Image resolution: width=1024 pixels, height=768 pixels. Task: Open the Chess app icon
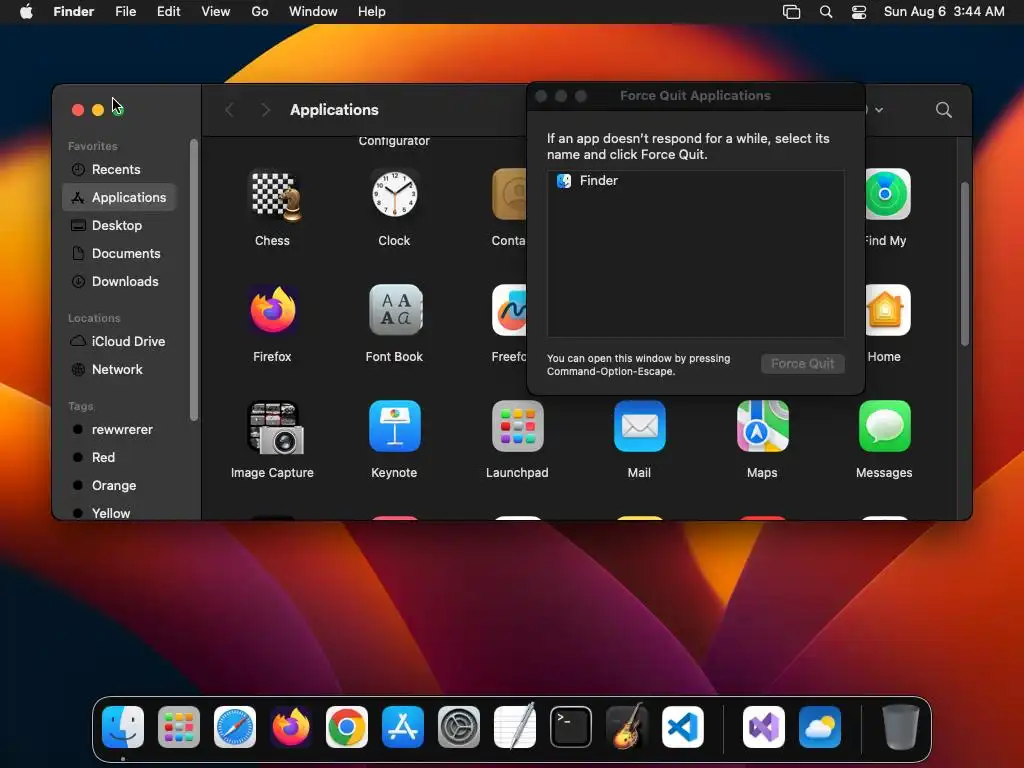point(275,195)
